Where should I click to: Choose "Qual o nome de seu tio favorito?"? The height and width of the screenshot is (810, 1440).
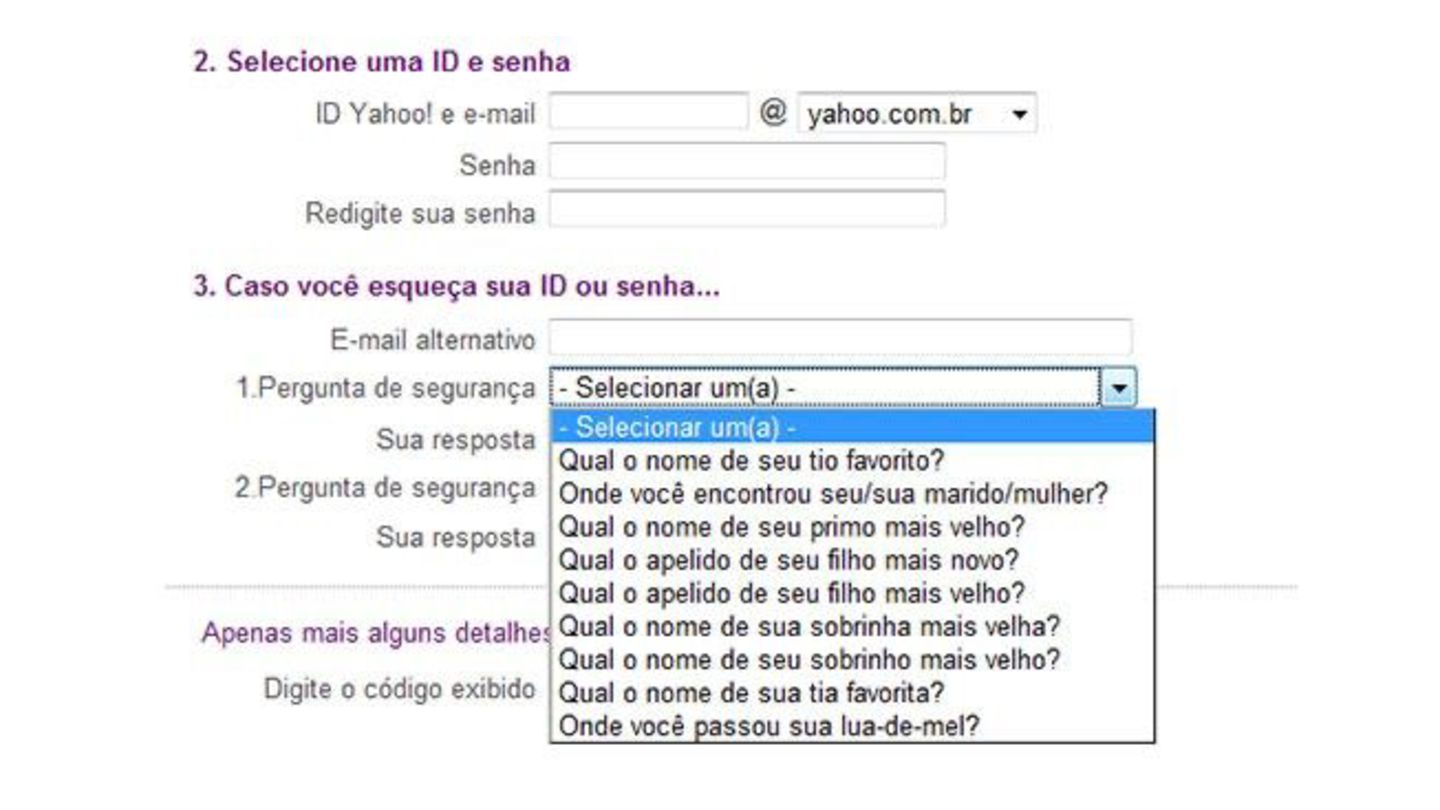[751, 460]
